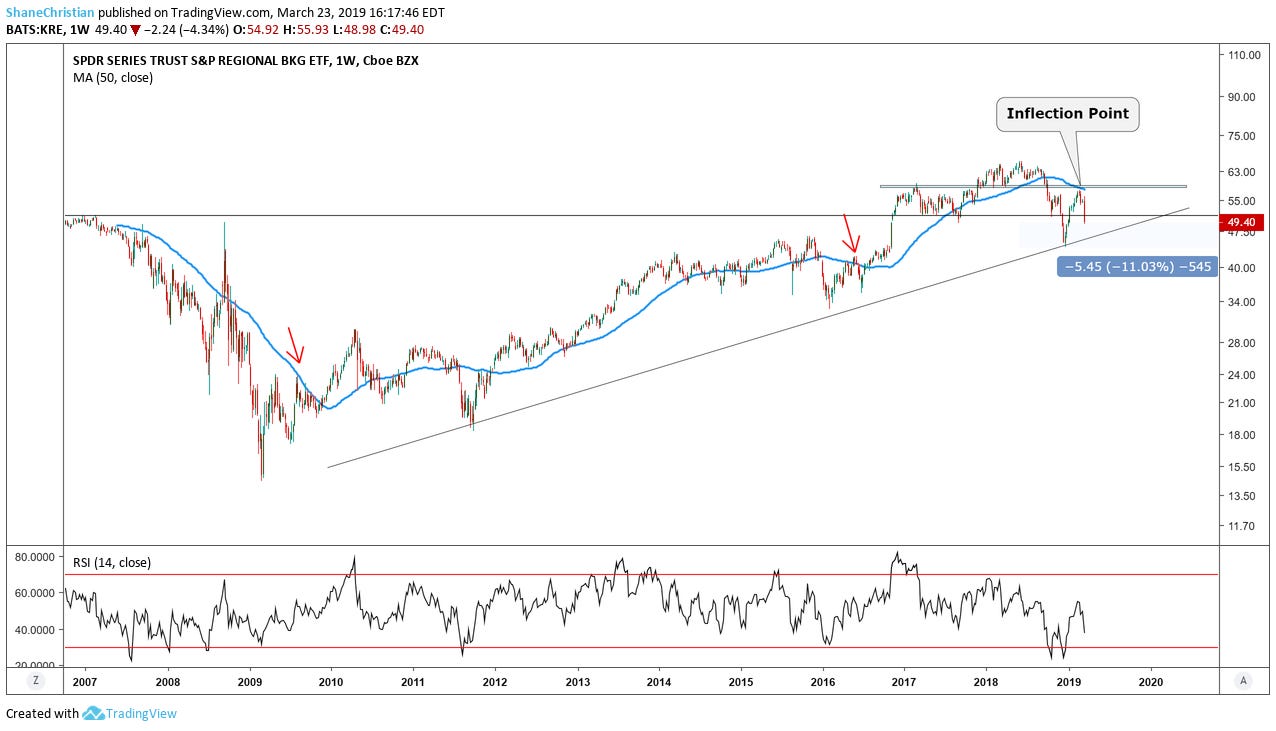Open the TradingView link in the footer
The width and height of the screenshot is (1276, 731).
[x=142, y=714]
